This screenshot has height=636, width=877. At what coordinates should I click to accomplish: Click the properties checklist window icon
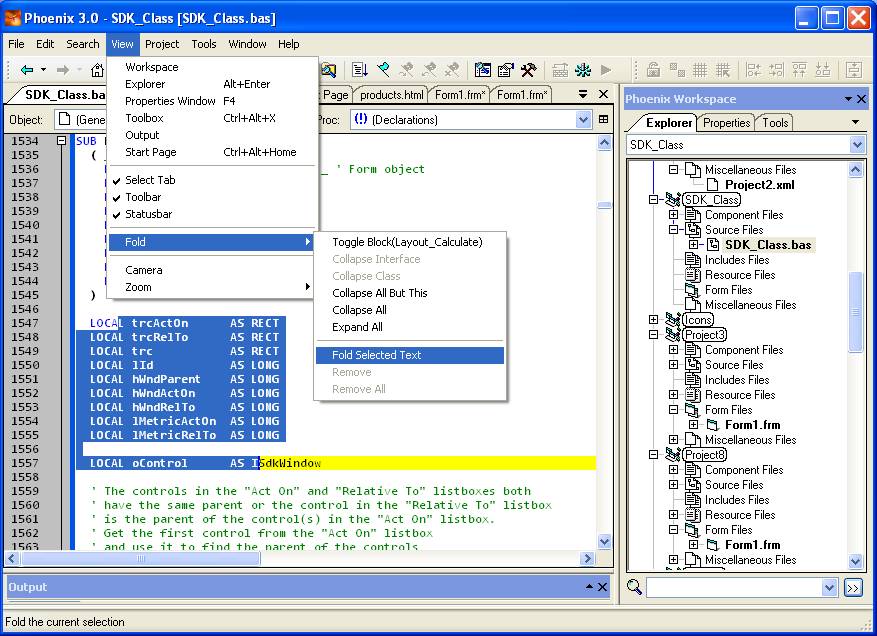(506, 70)
